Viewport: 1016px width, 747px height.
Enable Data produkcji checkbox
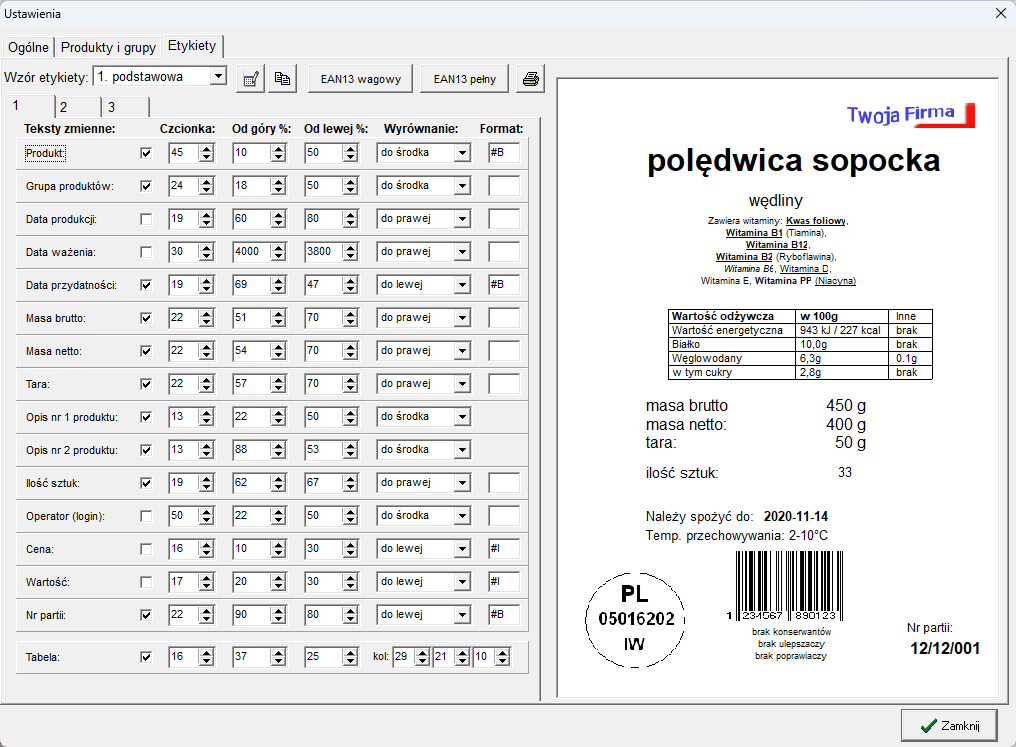pyautogui.click(x=146, y=219)
